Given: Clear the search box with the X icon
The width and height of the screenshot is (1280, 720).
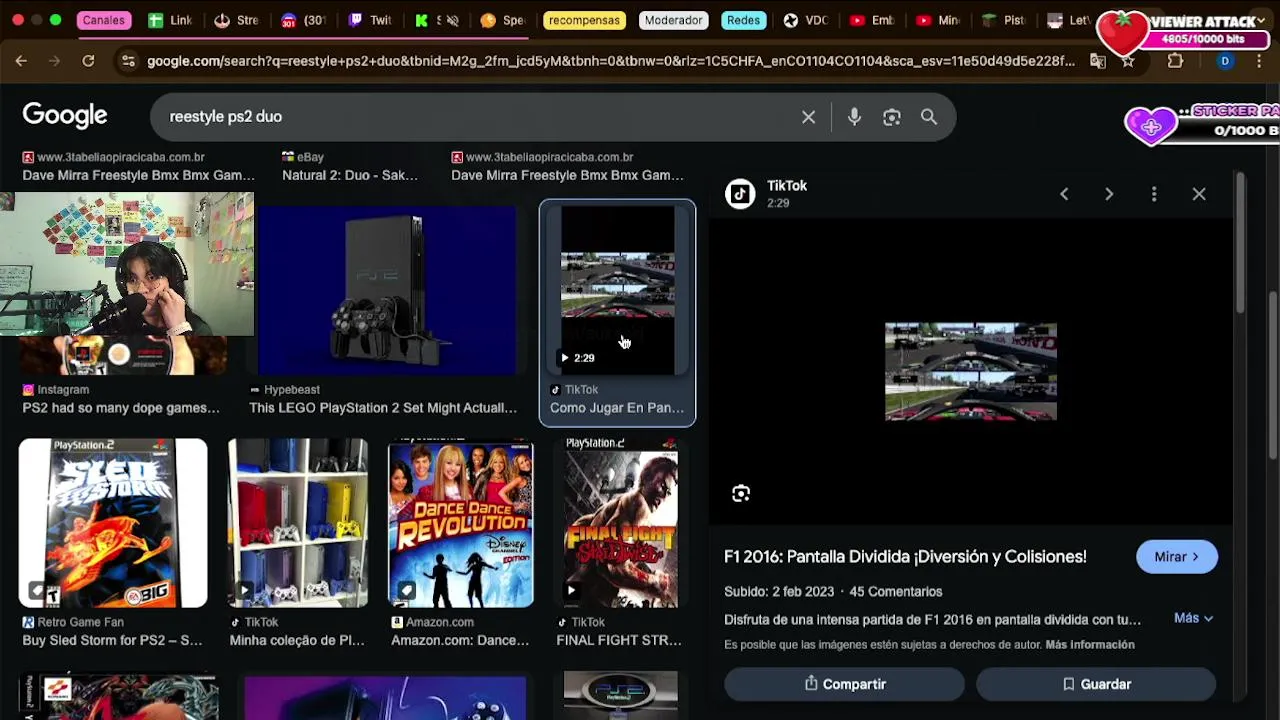Looking at the screenshot, I should click(x=808, y=117).
